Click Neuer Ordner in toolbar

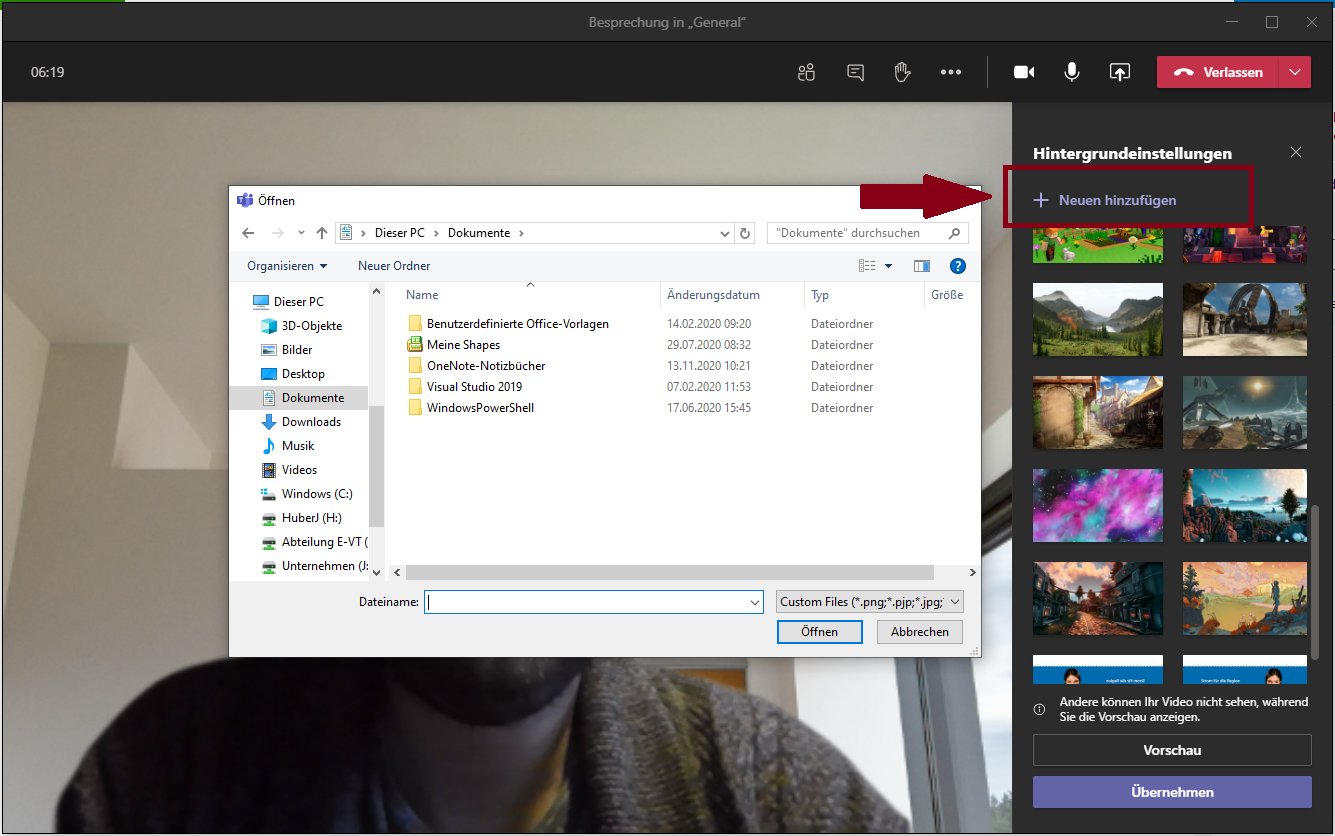click(x=394, y=266)
